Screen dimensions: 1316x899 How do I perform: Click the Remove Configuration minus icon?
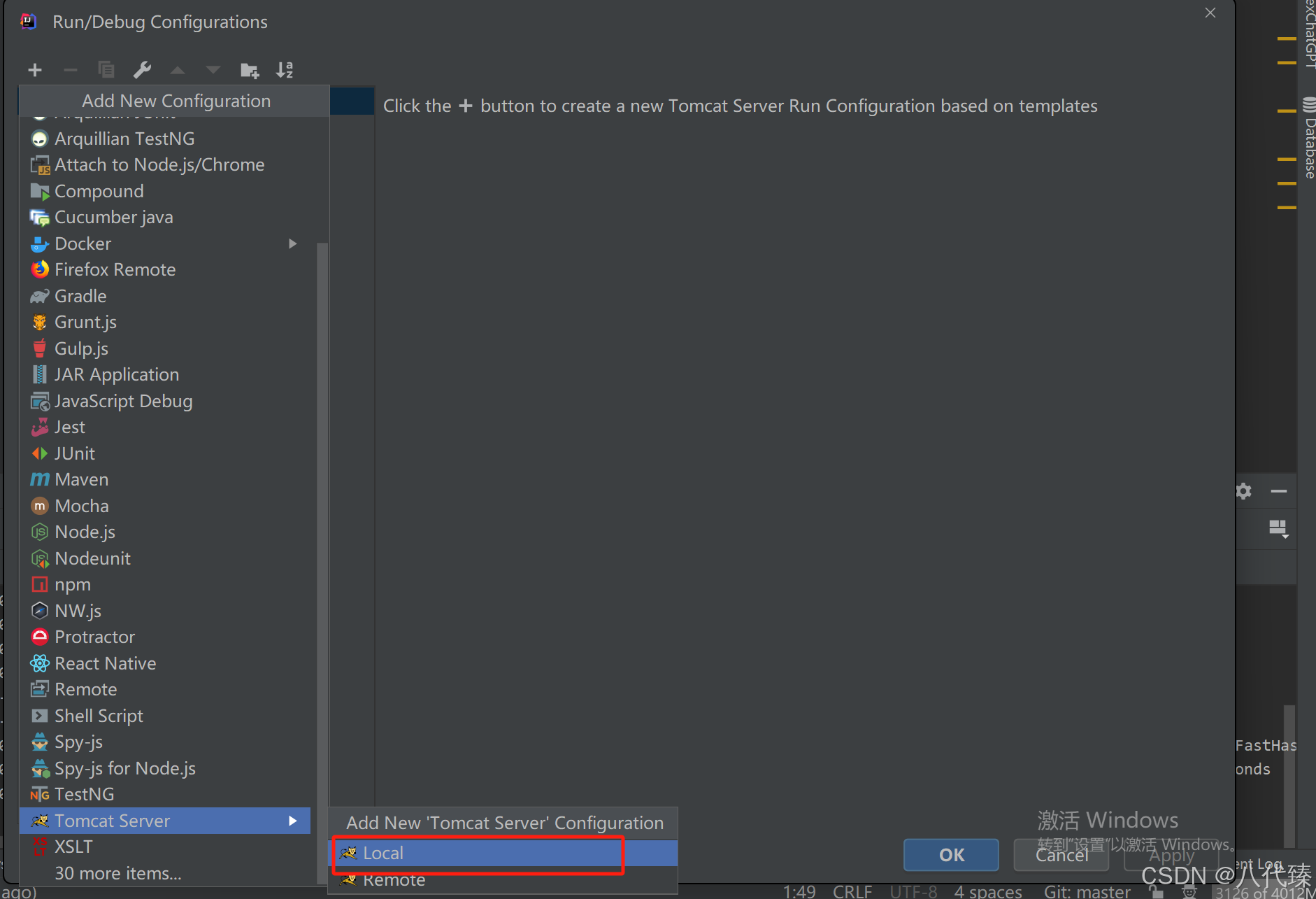pos(70,70)
